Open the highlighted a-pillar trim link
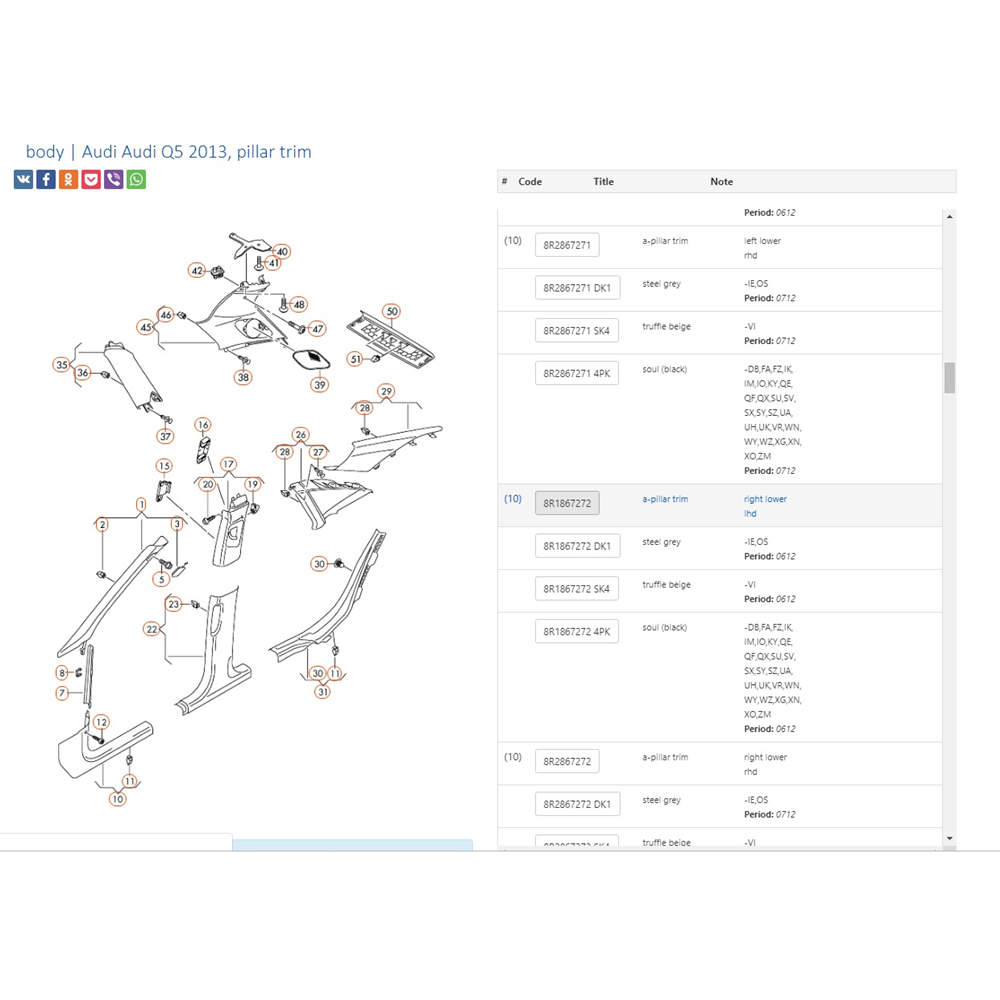Screen dimensions: 1000x1000 tap(665, 499)
